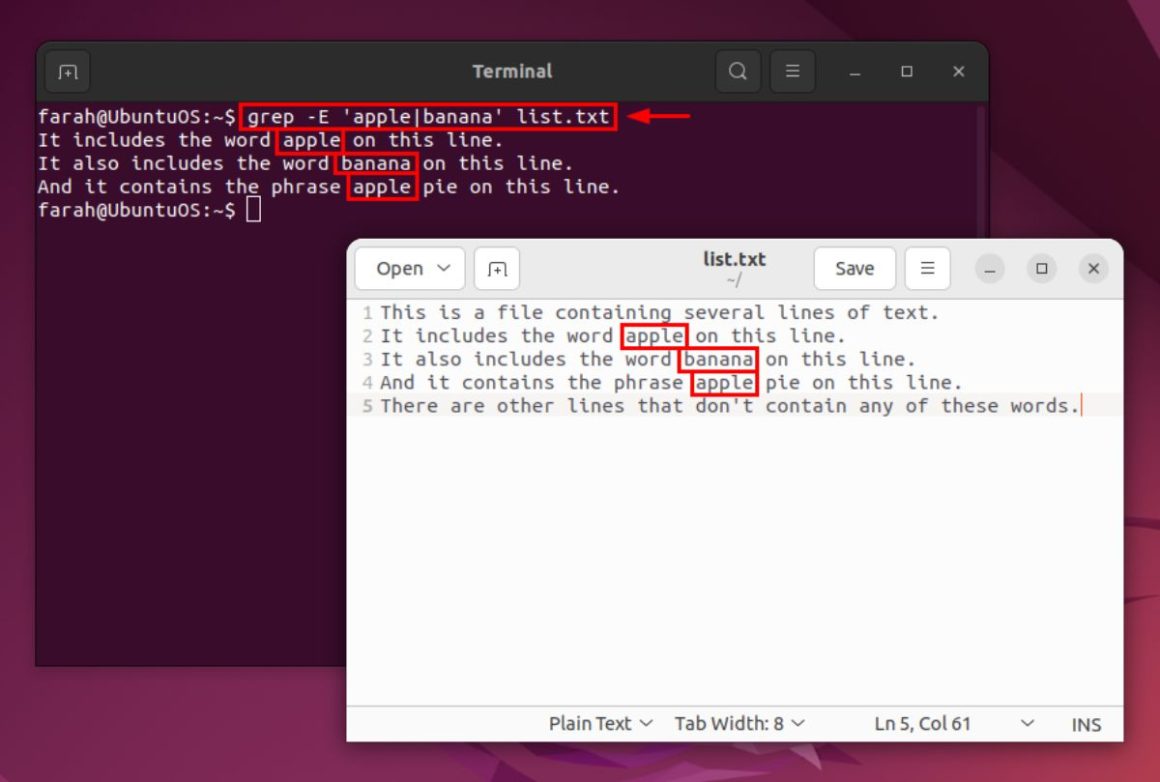Viewport: 1160px width, 782px height.
Task: Click highlighted word apple on line 2
Action: [654, 335]
